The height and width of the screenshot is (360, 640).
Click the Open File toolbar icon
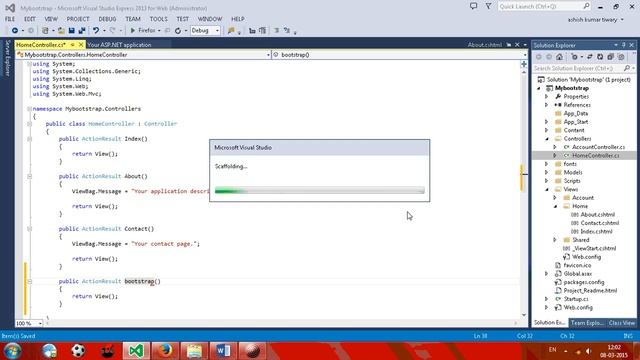click(61, 31)
